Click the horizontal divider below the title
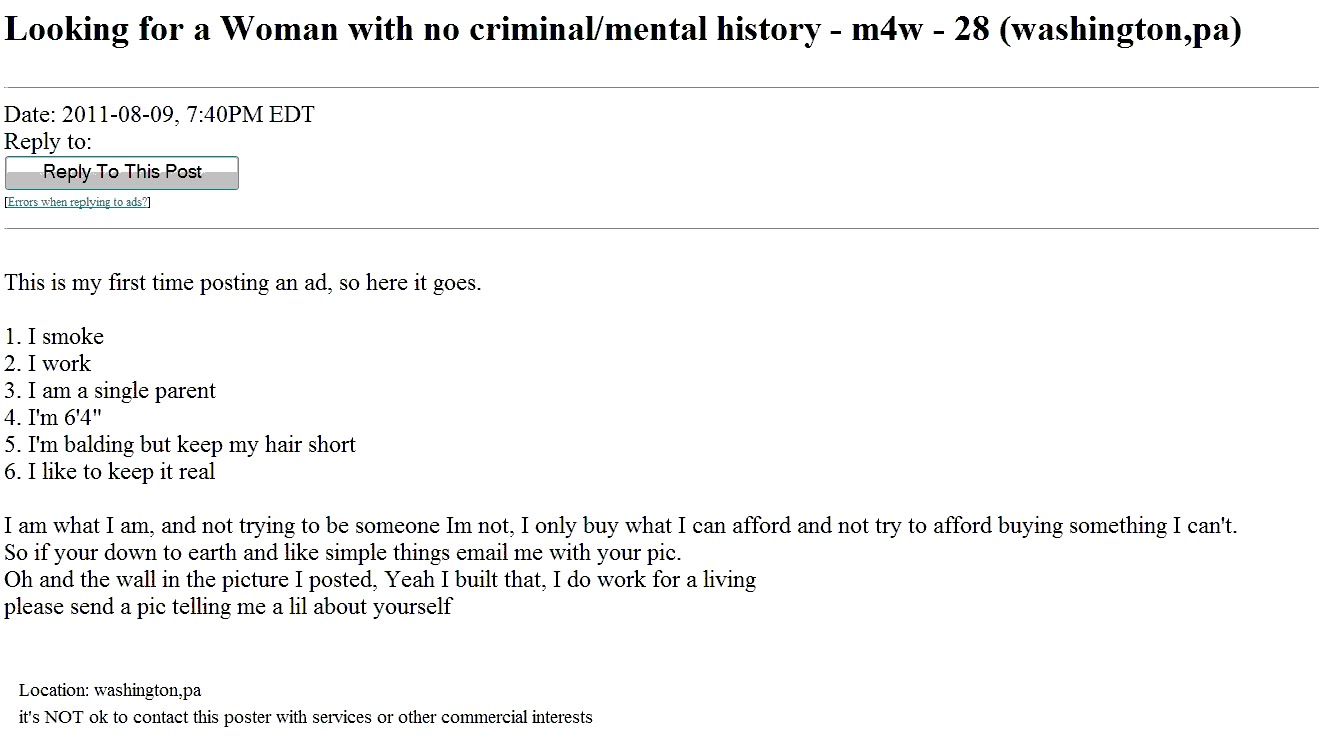Image resolution: width=1319 pixels, height=737 pixels. tap(660, 88)
